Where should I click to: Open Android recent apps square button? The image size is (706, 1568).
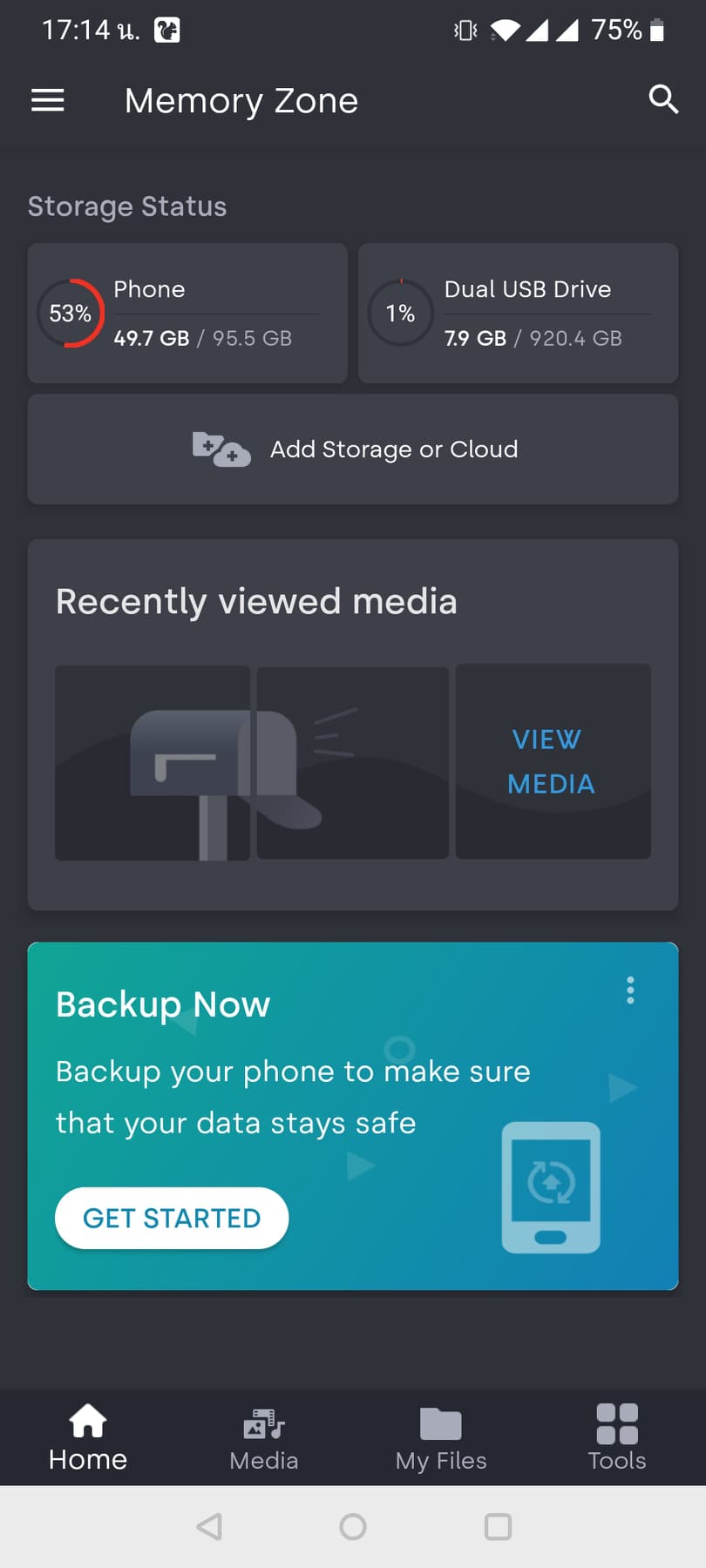(498, 1527)
